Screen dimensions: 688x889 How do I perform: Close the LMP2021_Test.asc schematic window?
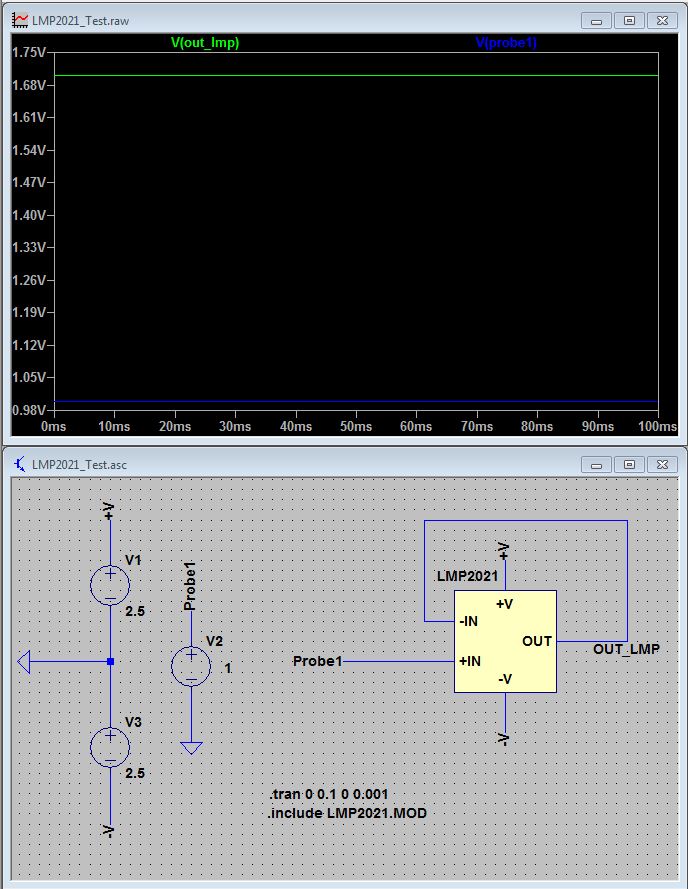[662, 465]
